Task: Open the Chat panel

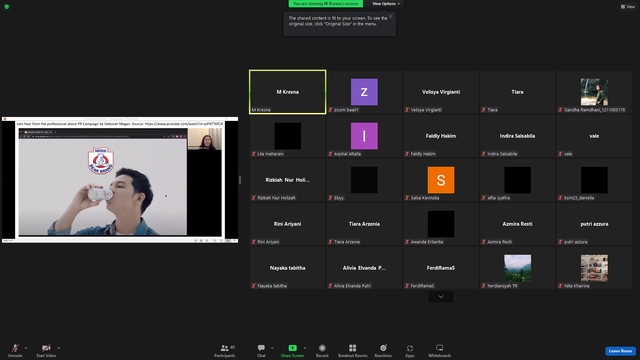Action: [x=261, y=350]
